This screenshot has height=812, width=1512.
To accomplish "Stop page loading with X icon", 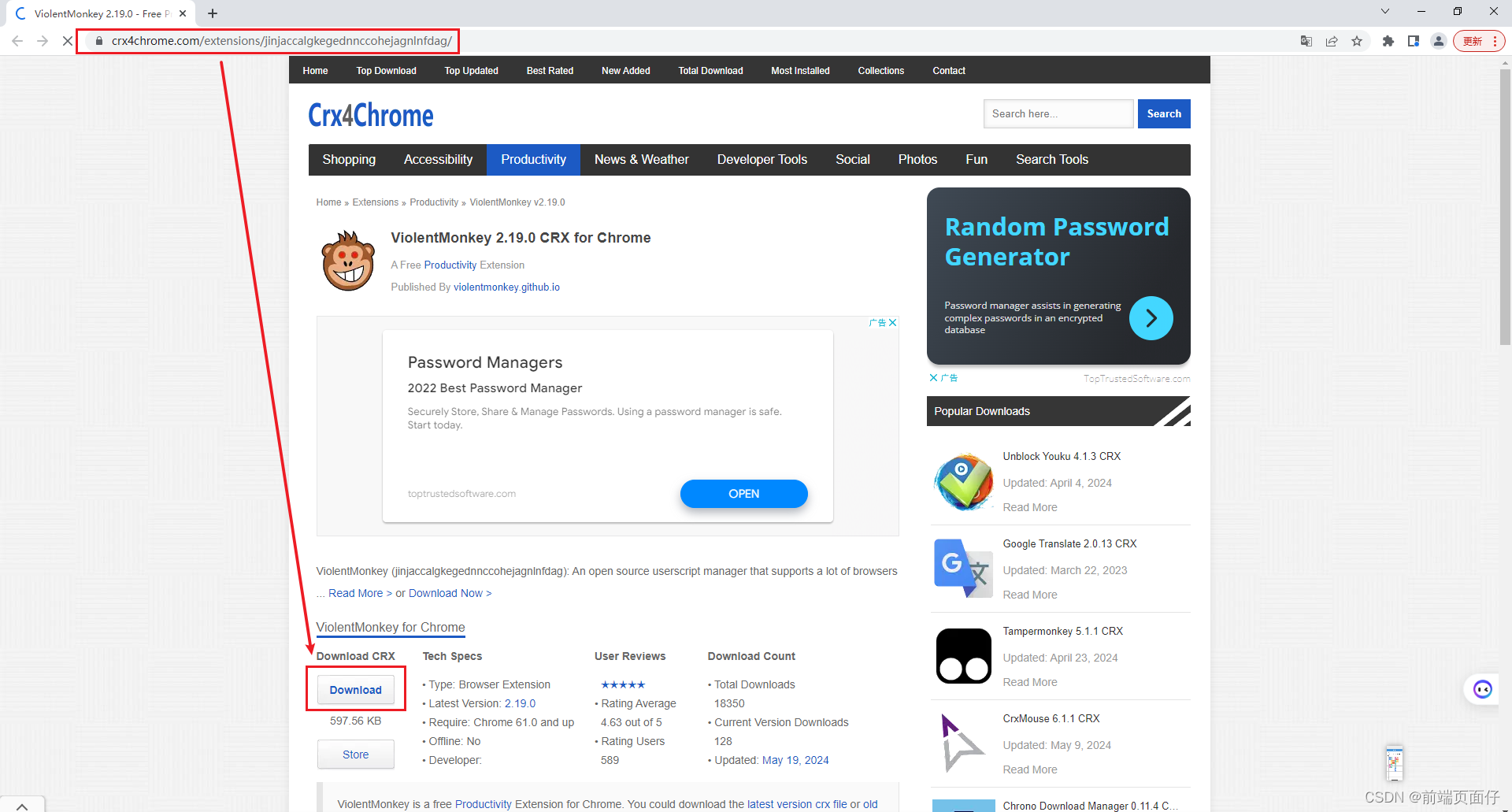I will click(x=68, y=41).
